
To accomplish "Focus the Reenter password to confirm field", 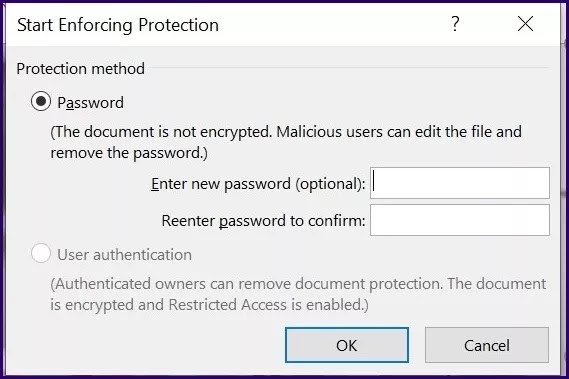I will pyautogui.click(x=460, y=220).
